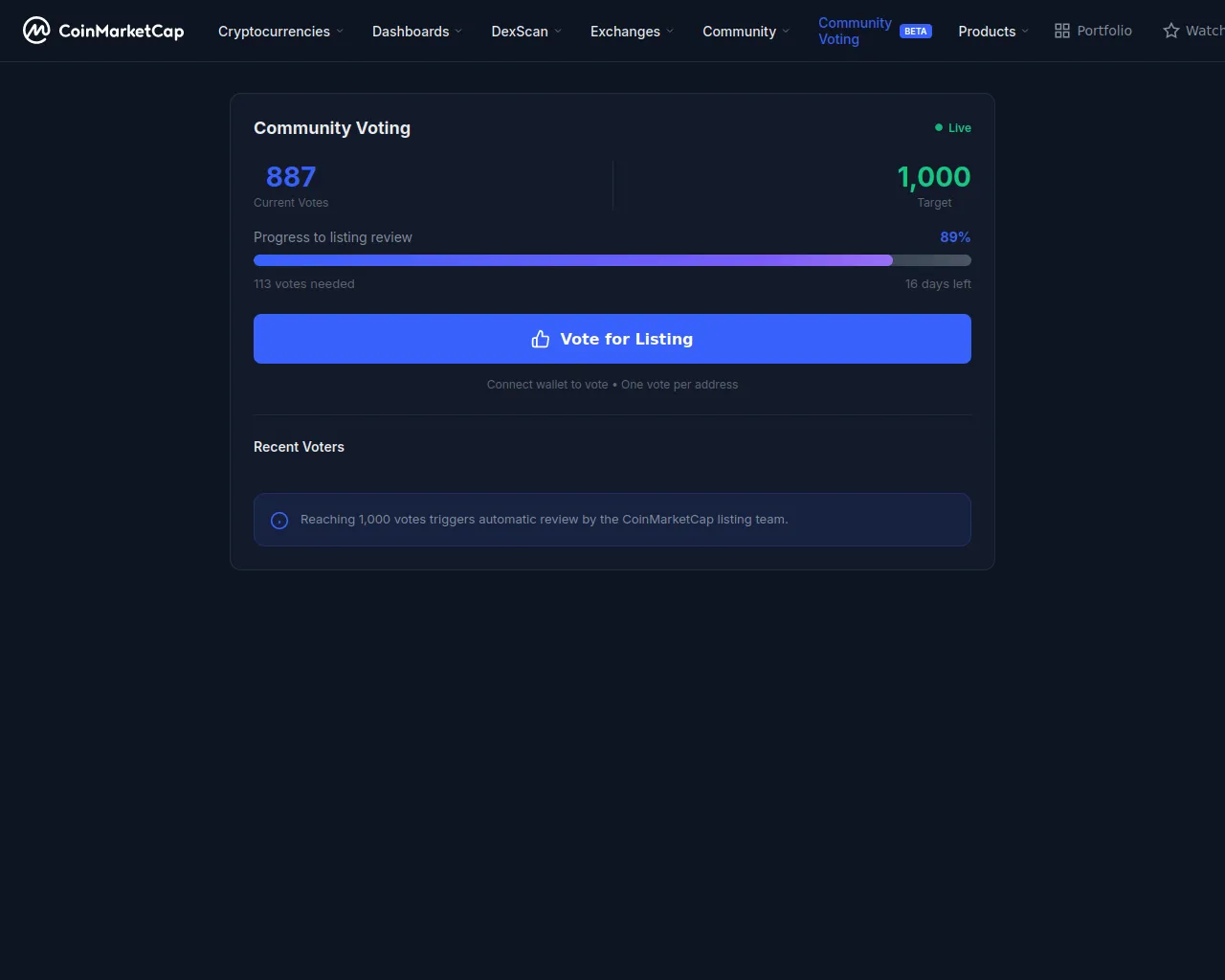Expand the Products dropdown chevron
The height and width of the screenshot is (980, 1225).
pyautogui.click(x=1025, y=31)
